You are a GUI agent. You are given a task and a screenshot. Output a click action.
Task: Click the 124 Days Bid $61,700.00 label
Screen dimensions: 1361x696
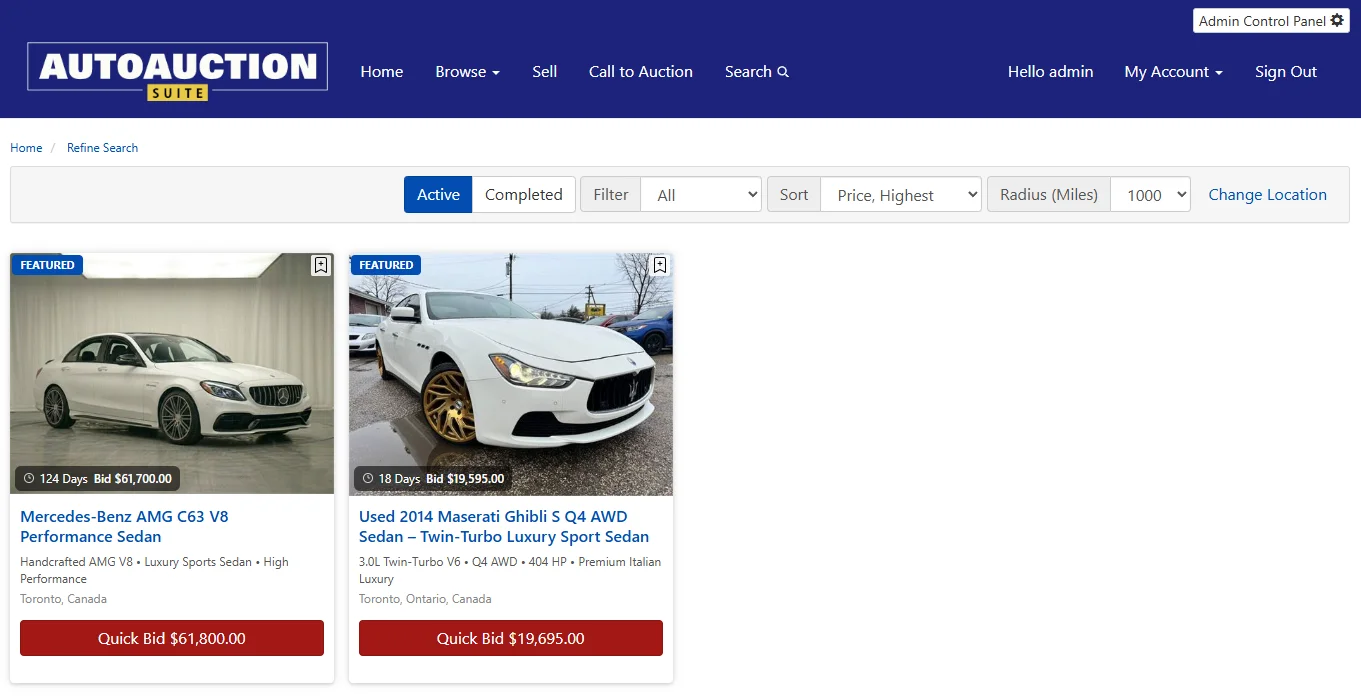click(97, 479)
